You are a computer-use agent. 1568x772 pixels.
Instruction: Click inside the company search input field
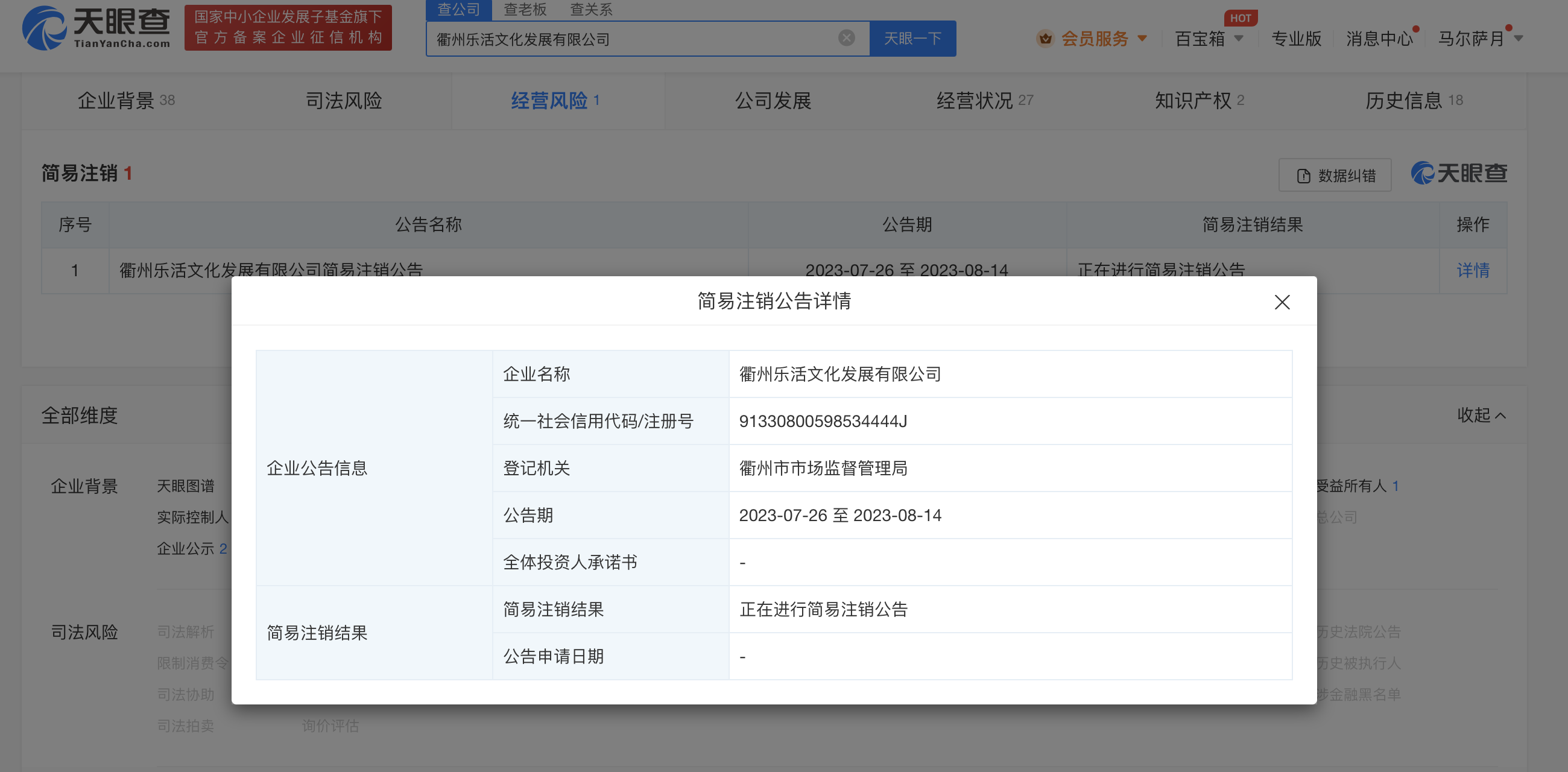tap(609, 38)
